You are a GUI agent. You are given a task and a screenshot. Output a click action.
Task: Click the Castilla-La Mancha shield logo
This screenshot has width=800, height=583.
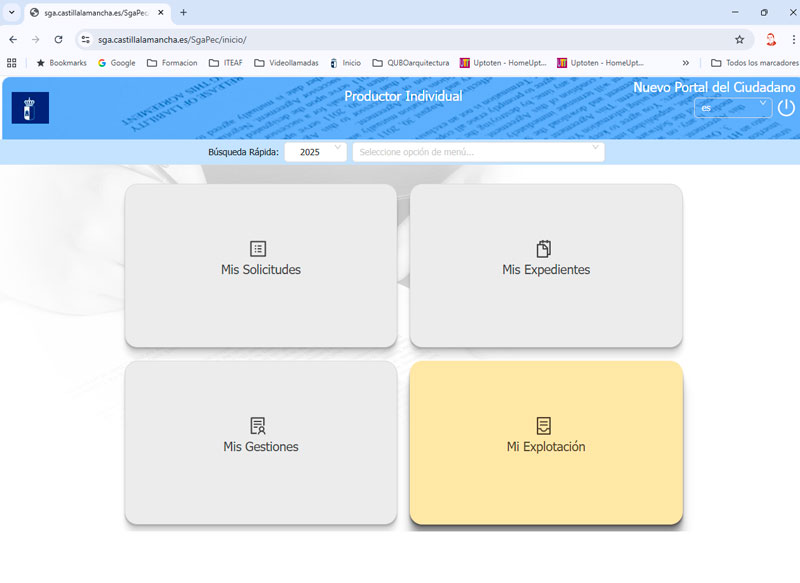point(30,108)
